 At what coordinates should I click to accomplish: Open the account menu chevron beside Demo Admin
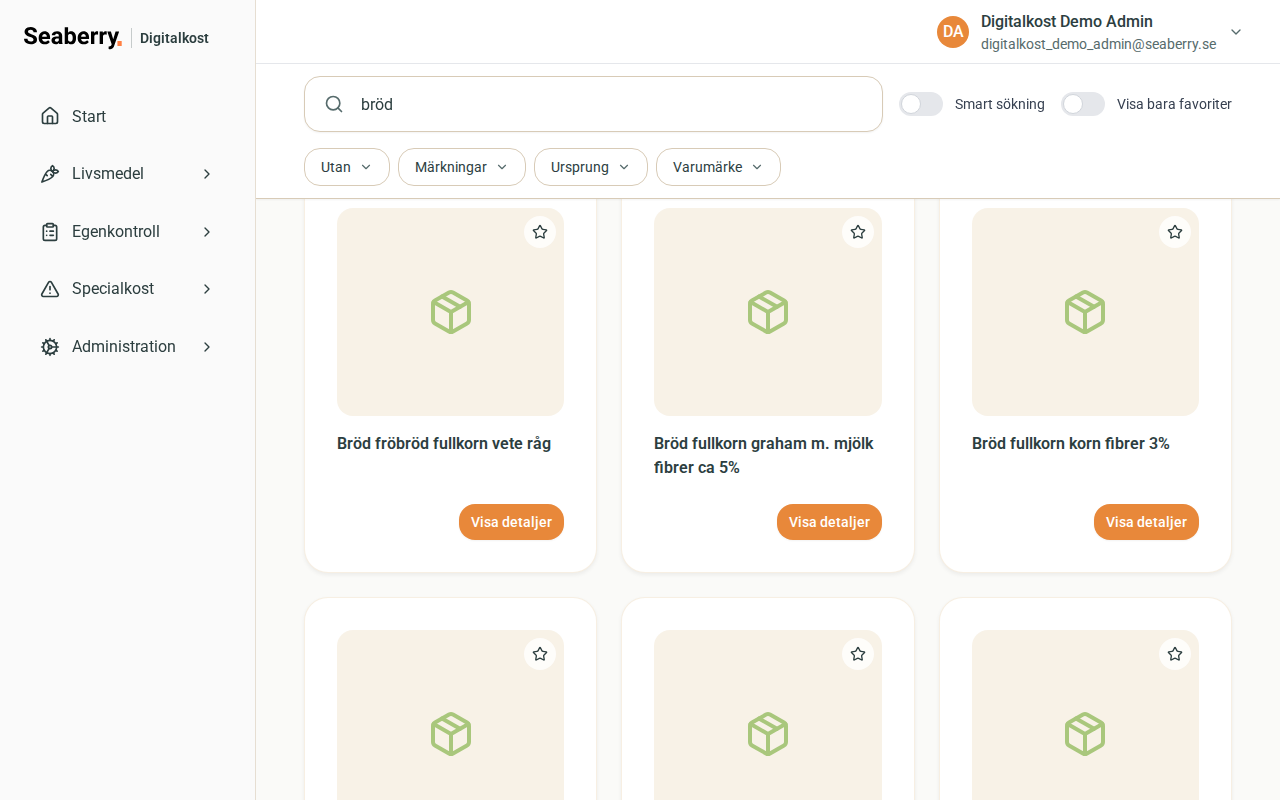tap(1236, 32)
